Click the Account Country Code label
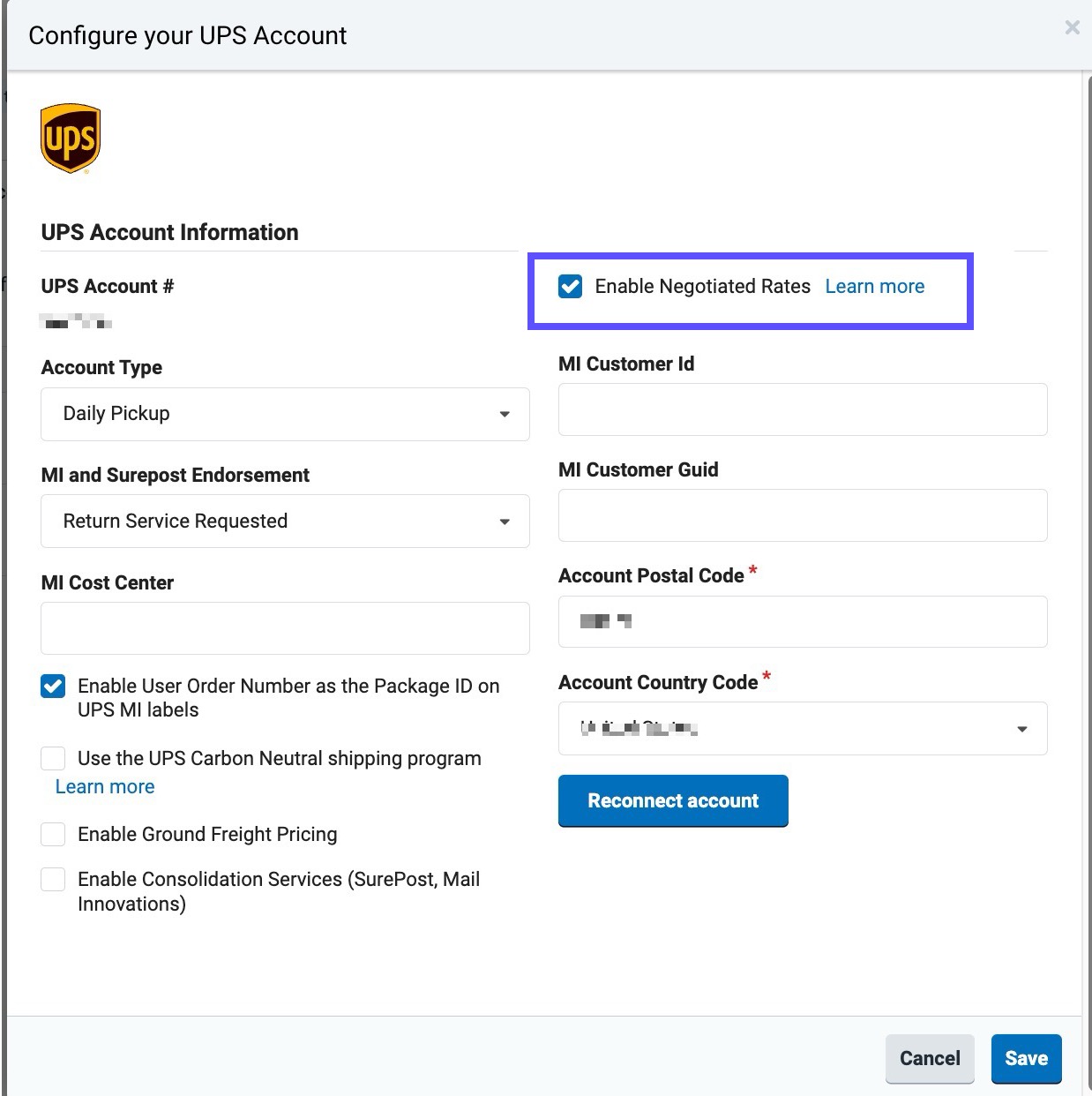Image resolution: width=1092 pixels, height=1096 pixels. click(658, 682)
